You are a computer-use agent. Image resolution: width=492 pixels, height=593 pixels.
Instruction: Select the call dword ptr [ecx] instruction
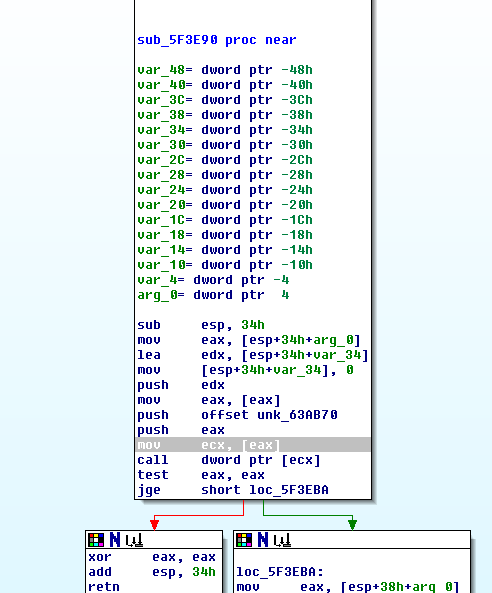229,460
